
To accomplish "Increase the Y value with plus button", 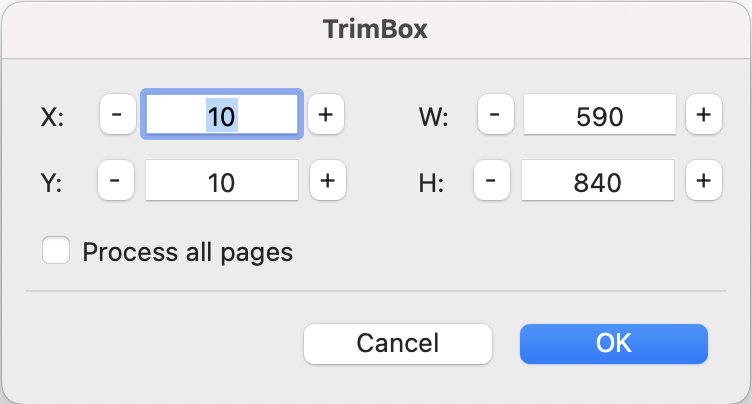I will pyautogui.click(x=327, y=182).
